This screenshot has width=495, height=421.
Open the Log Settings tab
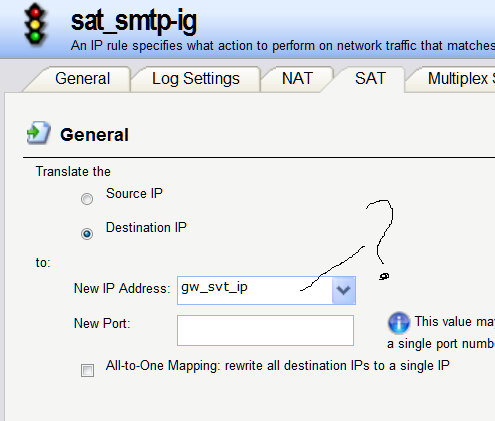[196, 79]
